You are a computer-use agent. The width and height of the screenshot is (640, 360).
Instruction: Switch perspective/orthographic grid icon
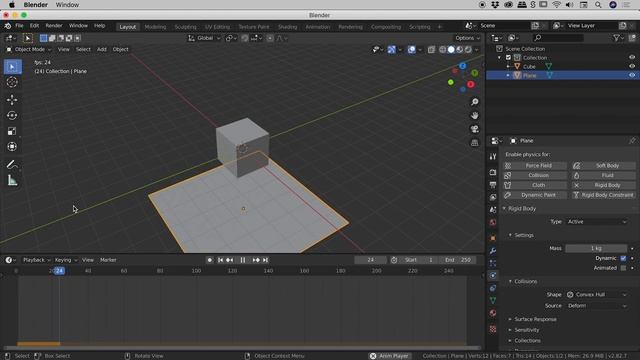click(474, 143)
